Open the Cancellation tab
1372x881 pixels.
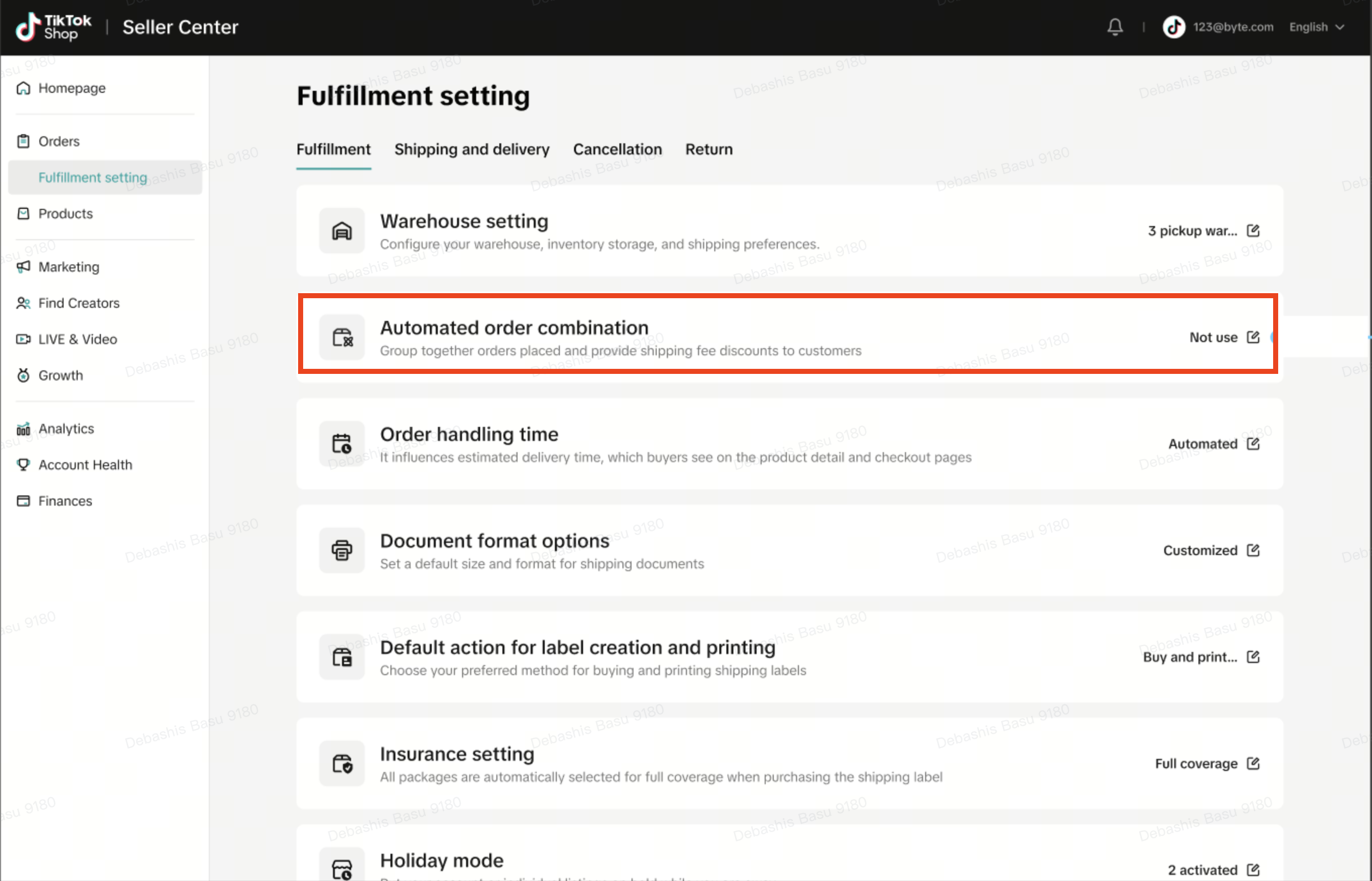[x=617, y=149]
